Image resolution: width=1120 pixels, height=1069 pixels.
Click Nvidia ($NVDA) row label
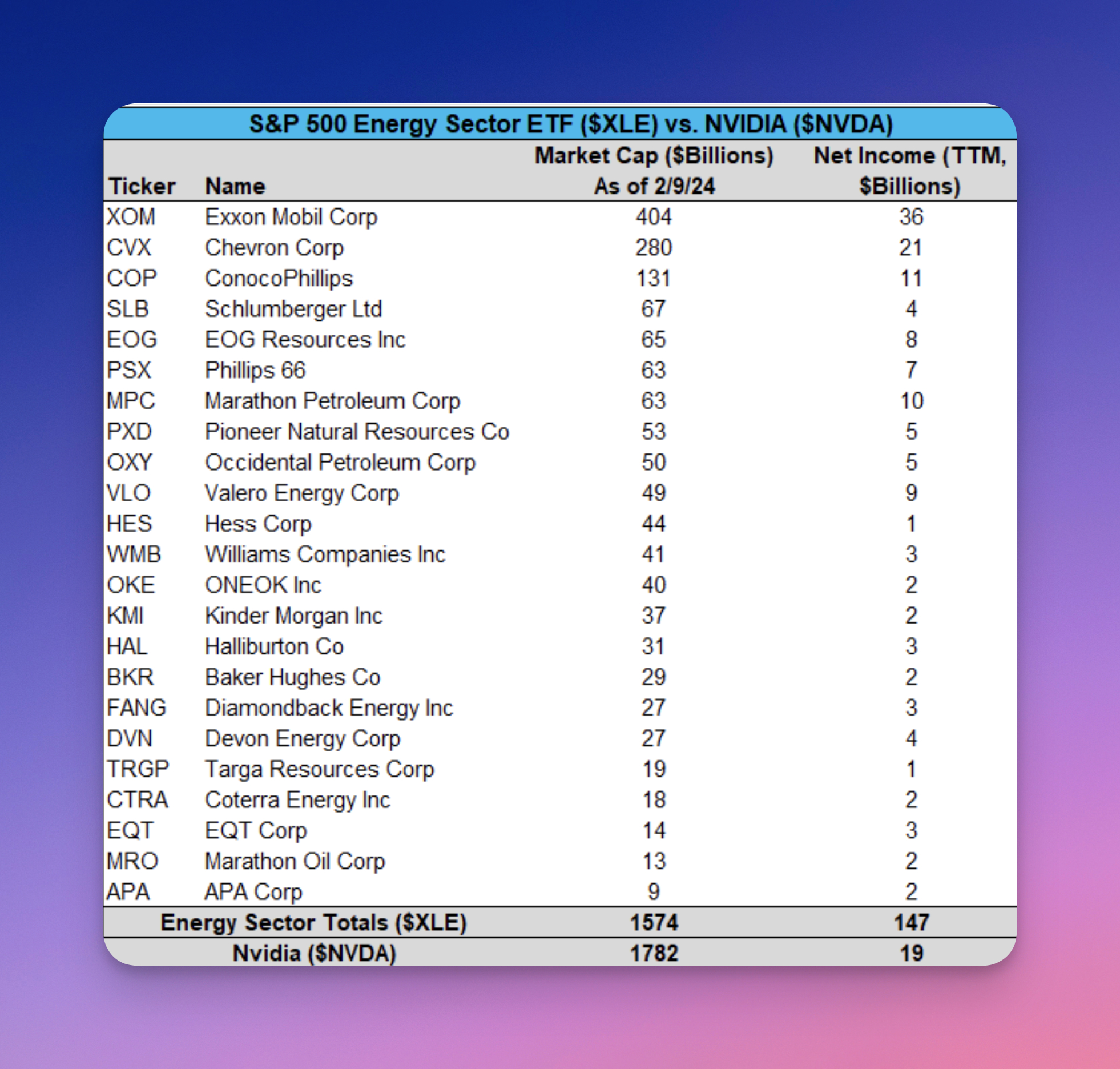pyautogui.click(x=314, y=954)
